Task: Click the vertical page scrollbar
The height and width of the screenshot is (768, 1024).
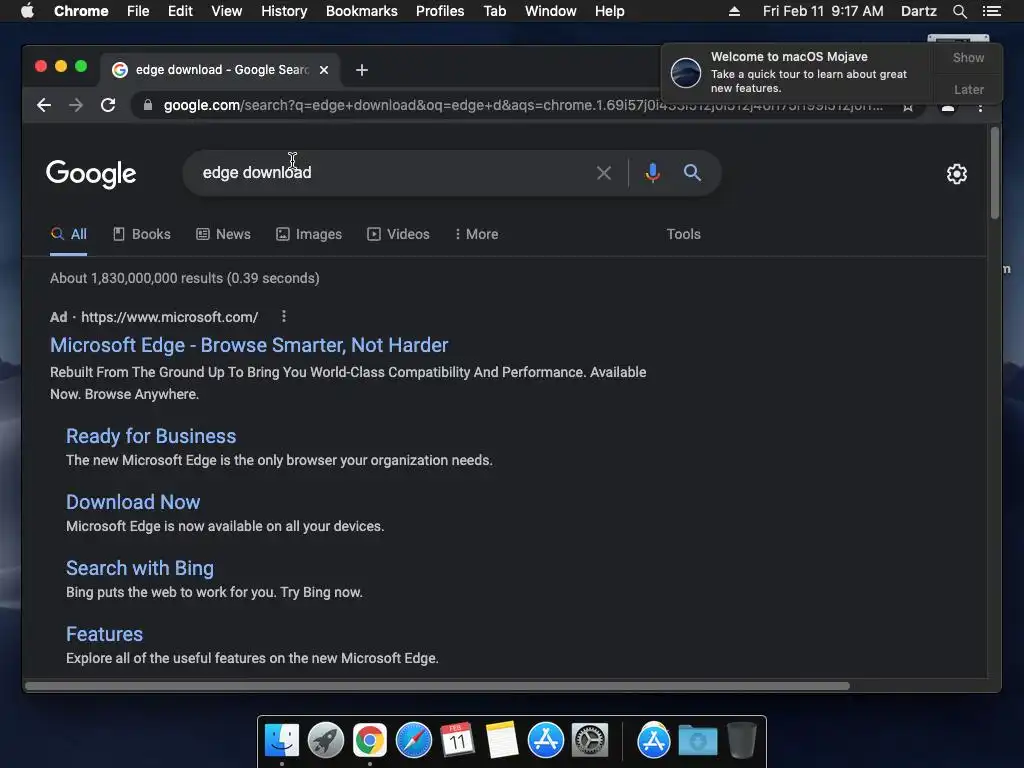Action: [995, 173]
